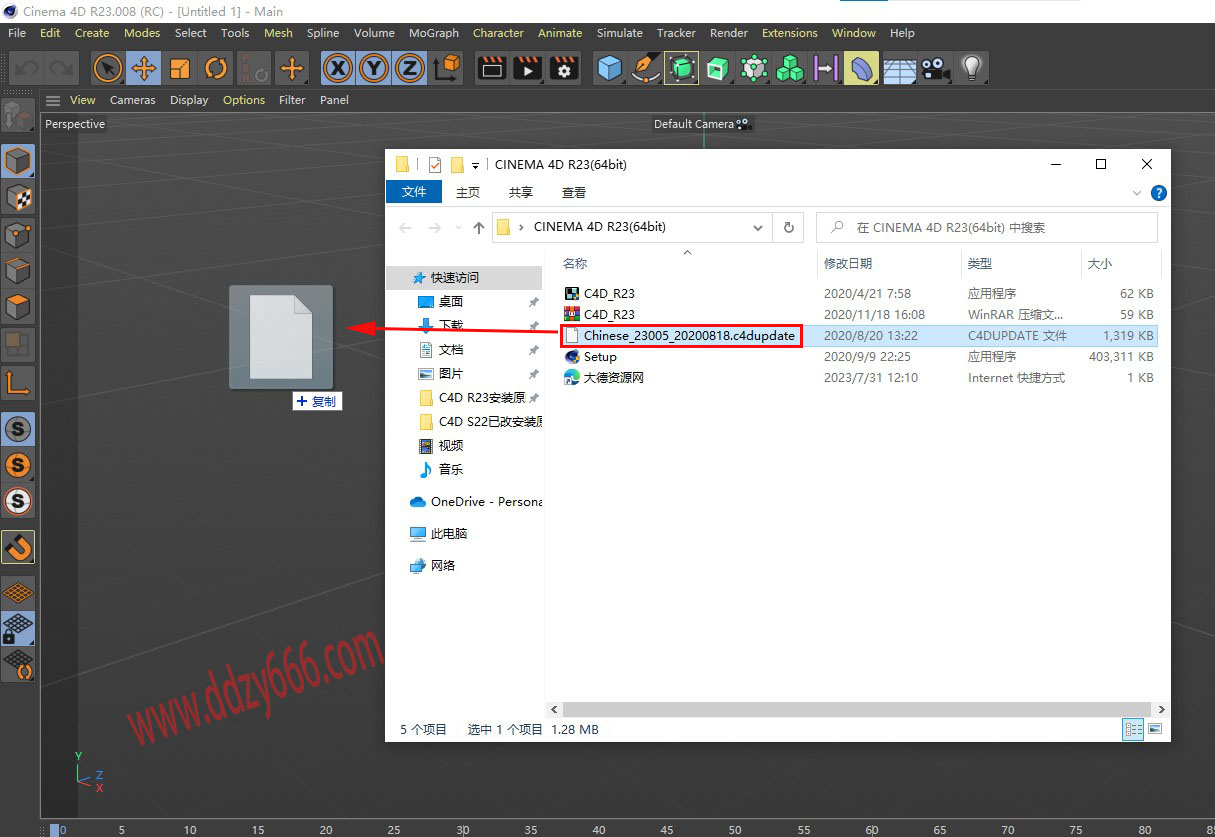Sort by 修改日期 column header

coord(848,263)
